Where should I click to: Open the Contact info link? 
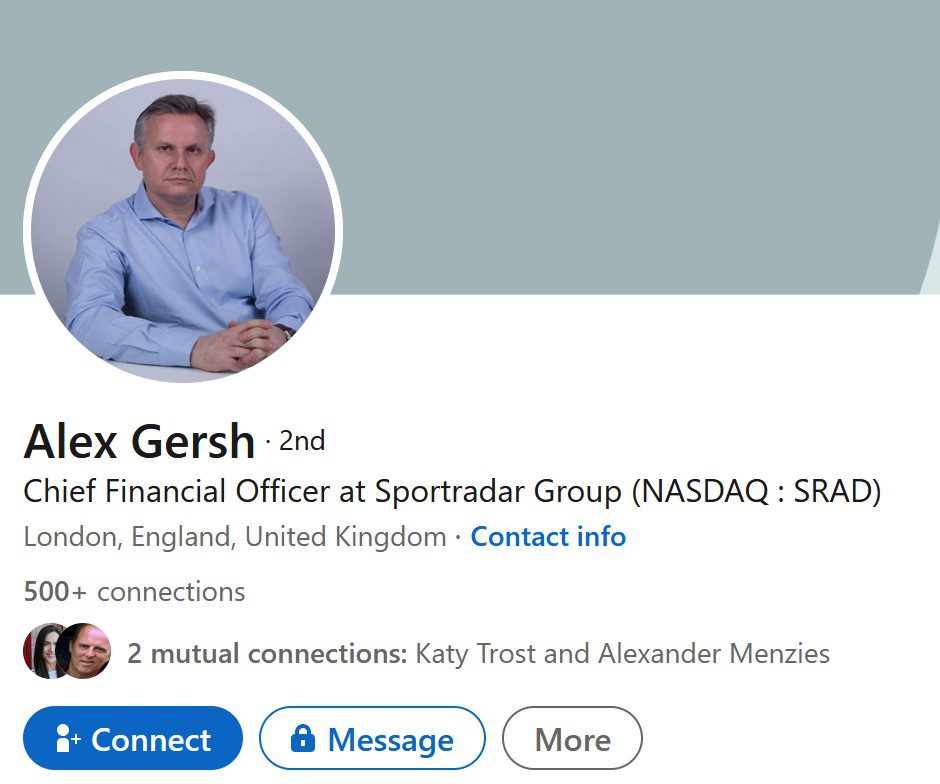pos(548,537)
